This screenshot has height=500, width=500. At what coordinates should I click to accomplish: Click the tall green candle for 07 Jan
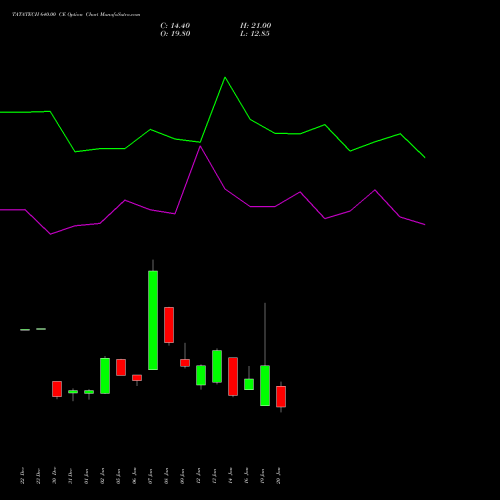point(153,320)
